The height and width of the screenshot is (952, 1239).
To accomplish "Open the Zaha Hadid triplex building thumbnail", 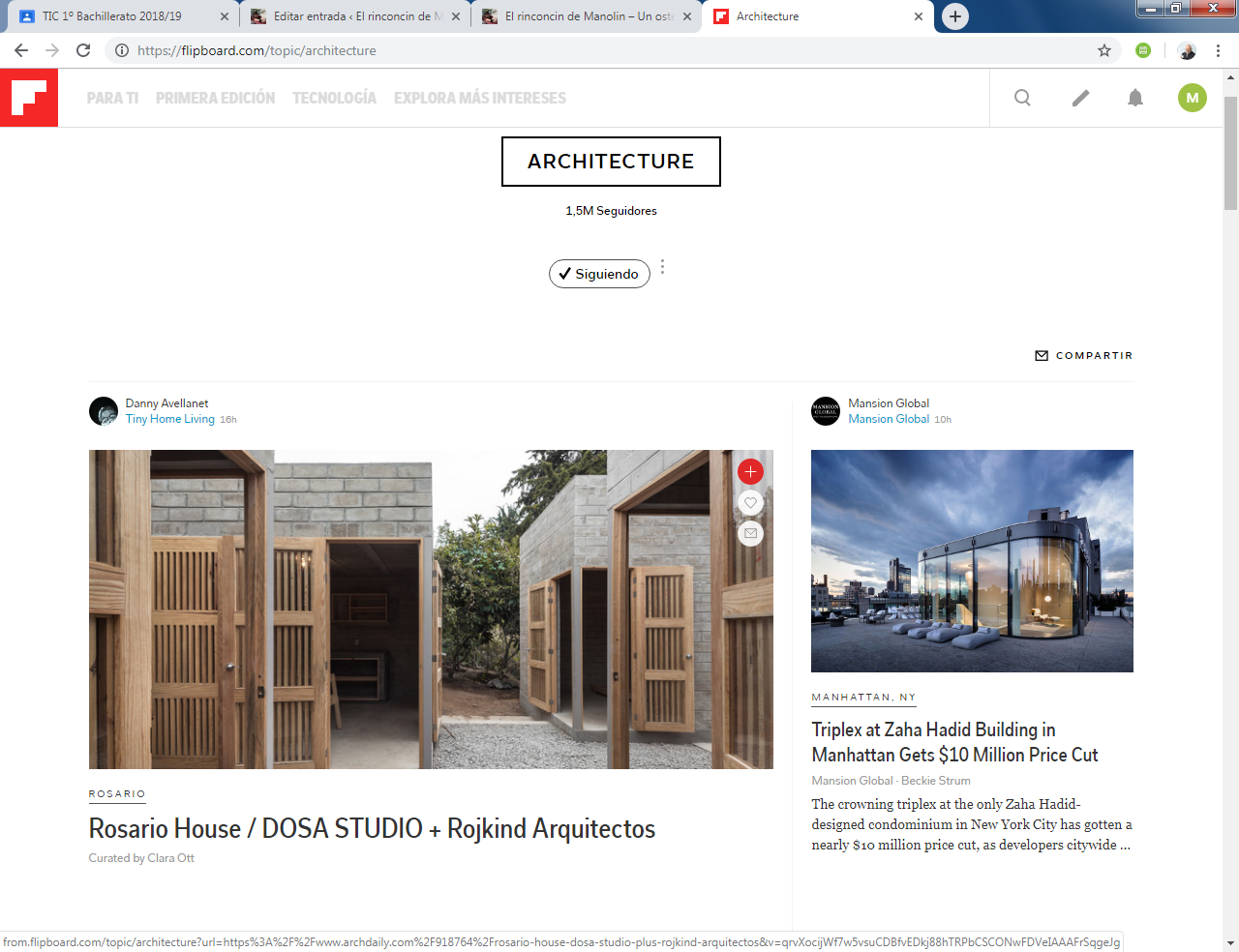I will point(972,561).
